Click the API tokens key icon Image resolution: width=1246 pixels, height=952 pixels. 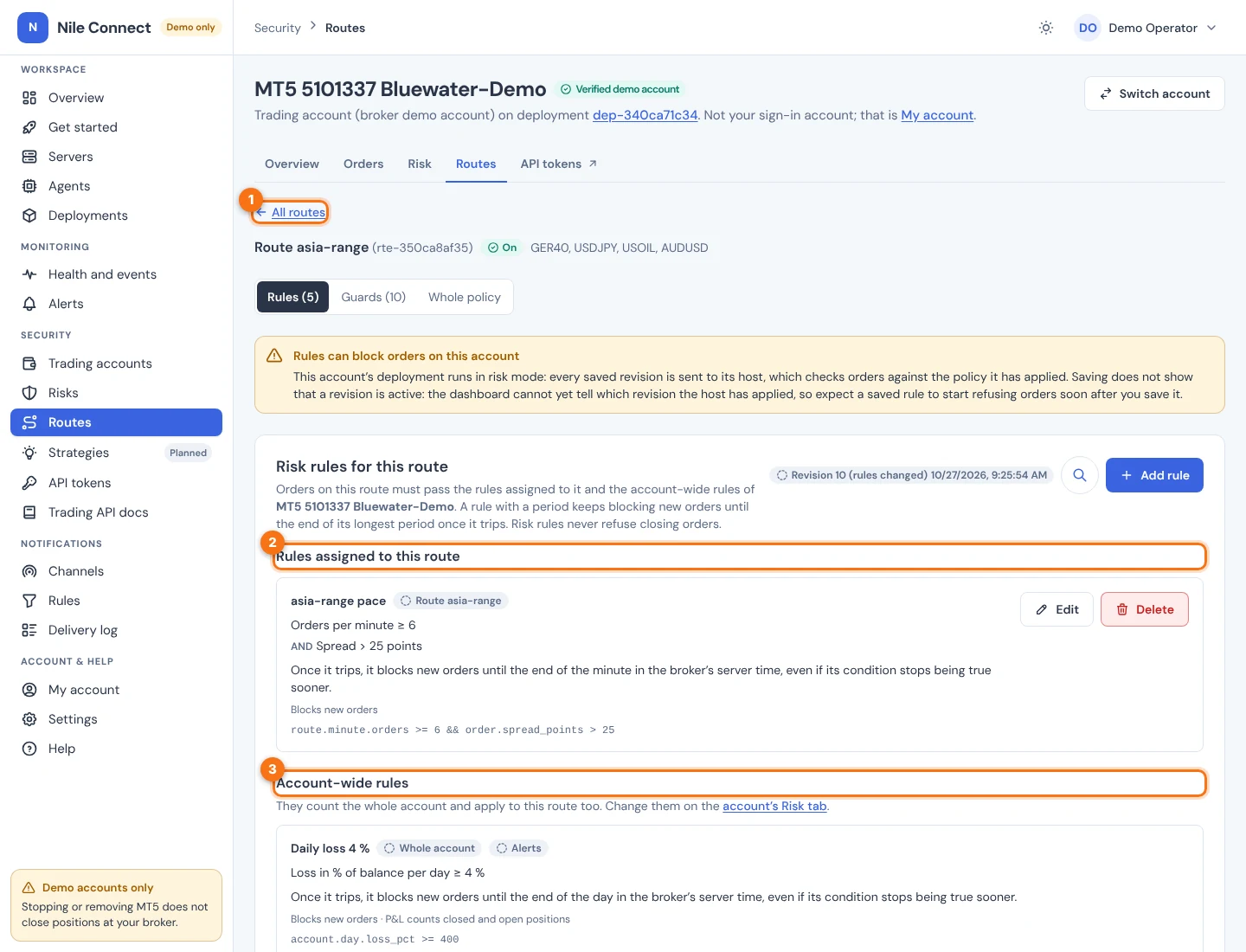pyautogui.click(x=29, y=483)
